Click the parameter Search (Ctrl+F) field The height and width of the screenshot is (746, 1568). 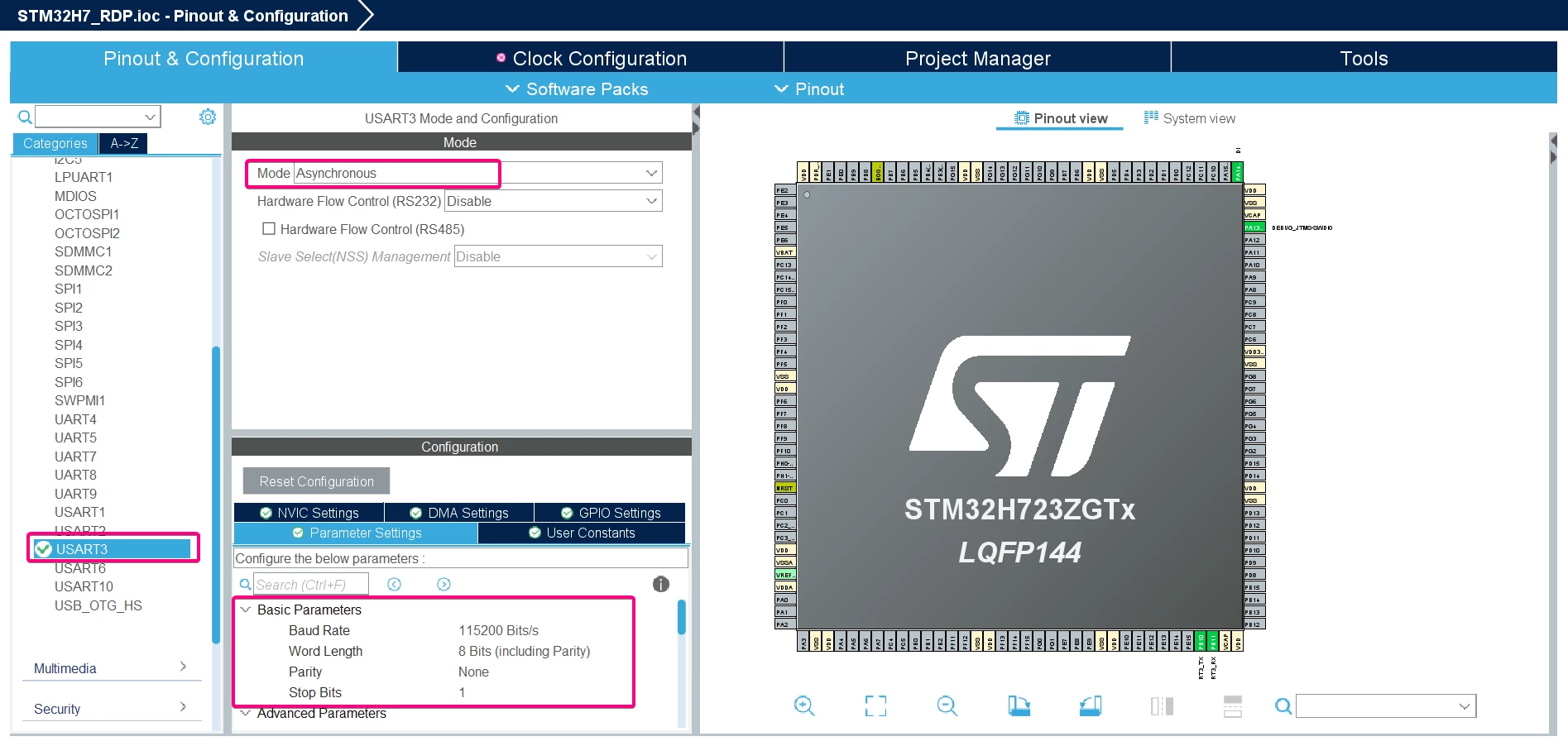[310, 585]
